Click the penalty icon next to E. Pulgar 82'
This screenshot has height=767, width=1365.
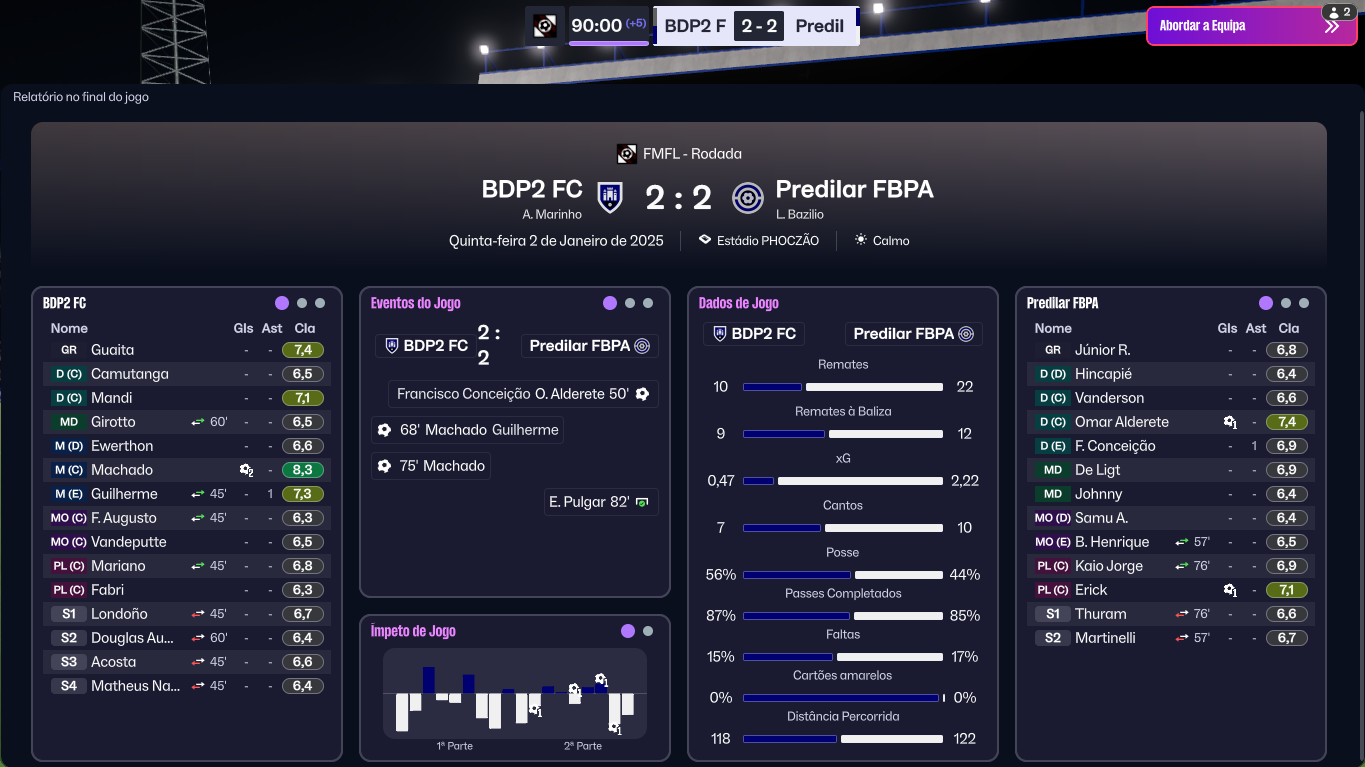642,502
